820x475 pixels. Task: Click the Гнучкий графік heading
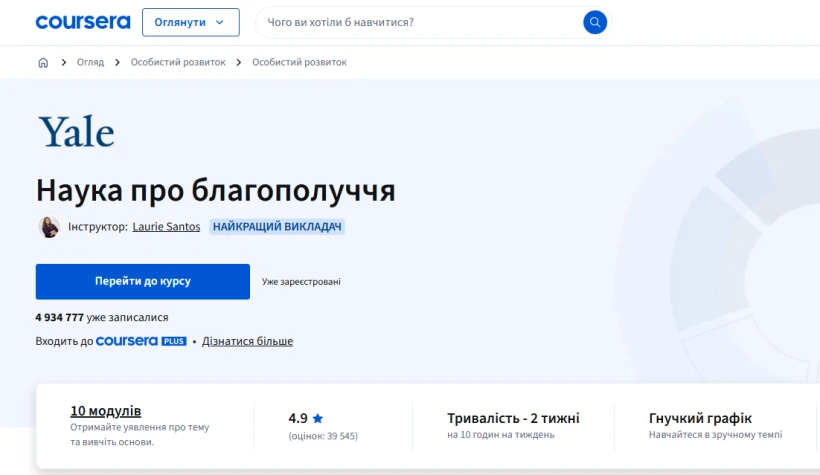(x=700, y=419)
